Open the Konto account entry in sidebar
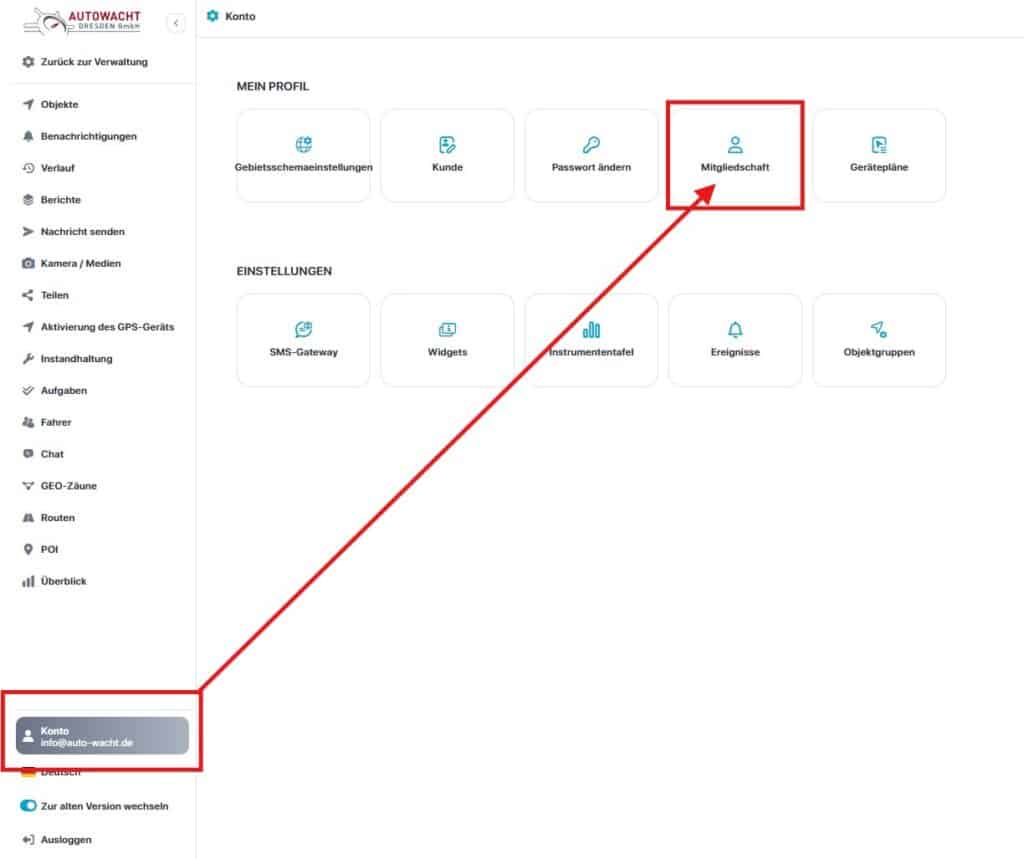The image size is (1024, 859). tap(102, 736)
